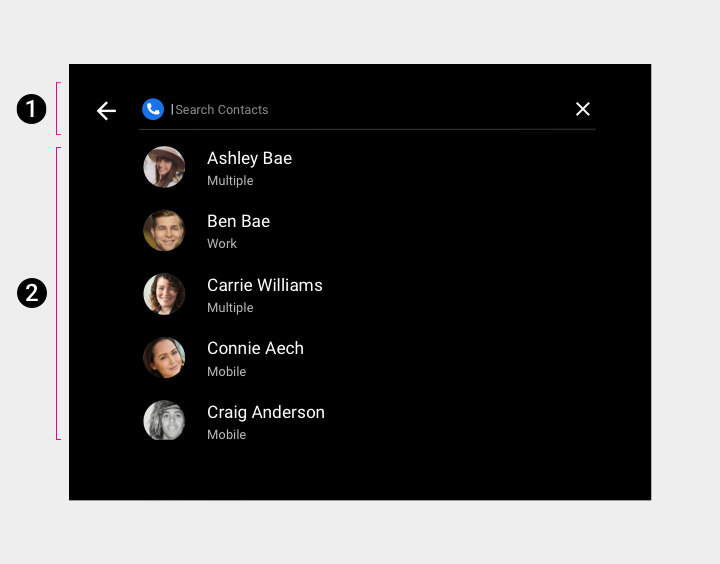720x564 pixels.
Task: Open the Craig Anderson contact name
Action: pos(265,412)
